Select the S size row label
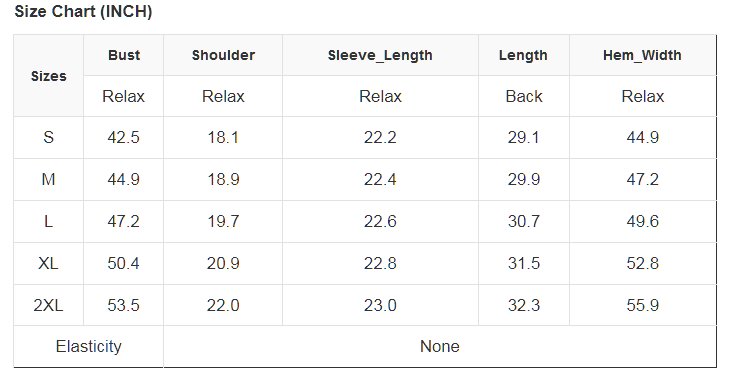Screen dimensions: 739x379 pyautogui.click(x=49, y=138)
